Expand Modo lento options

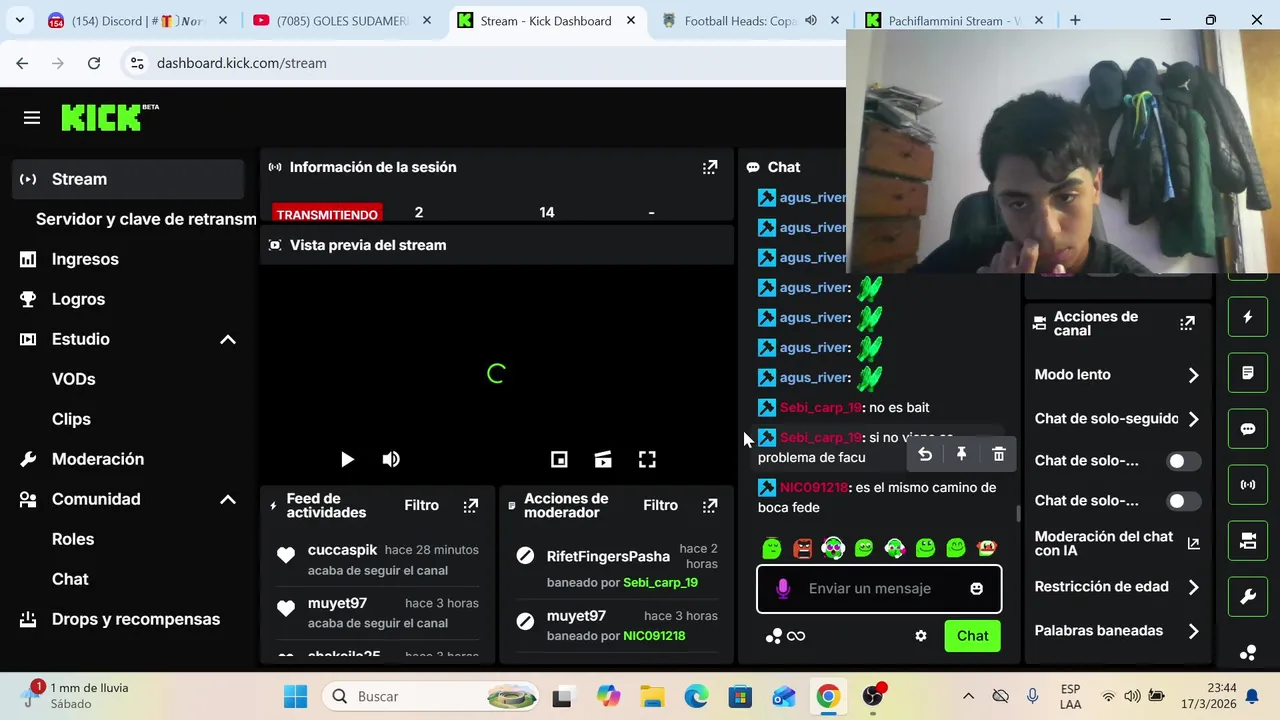point(1193,375)
